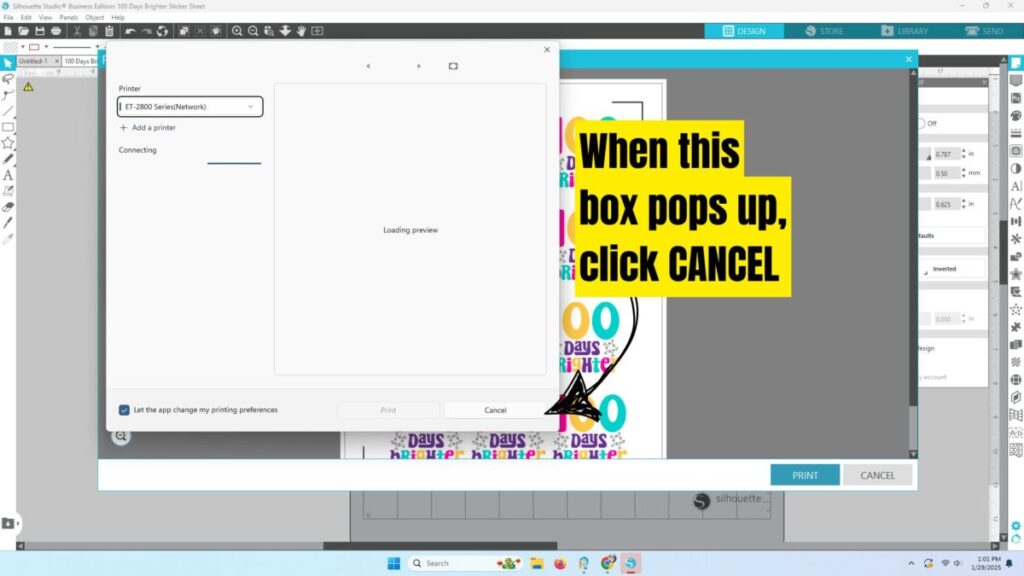Switch to the Untitled-1 document tab
Screen dimensions: 1024x576
(x=33, y=61)
